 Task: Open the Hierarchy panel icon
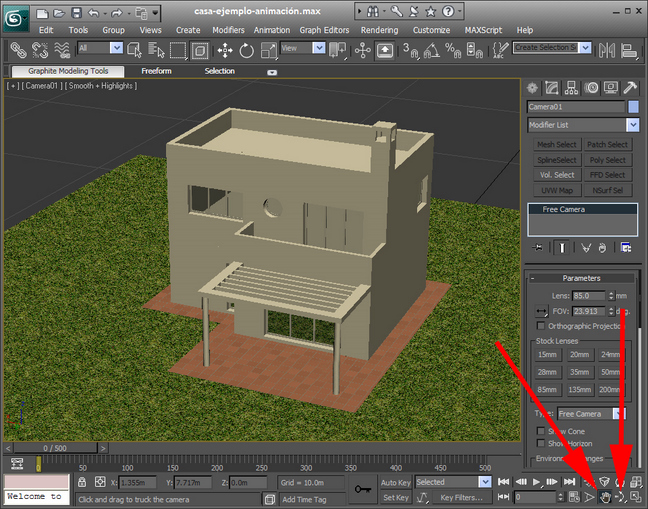click(x=573, y=88)
